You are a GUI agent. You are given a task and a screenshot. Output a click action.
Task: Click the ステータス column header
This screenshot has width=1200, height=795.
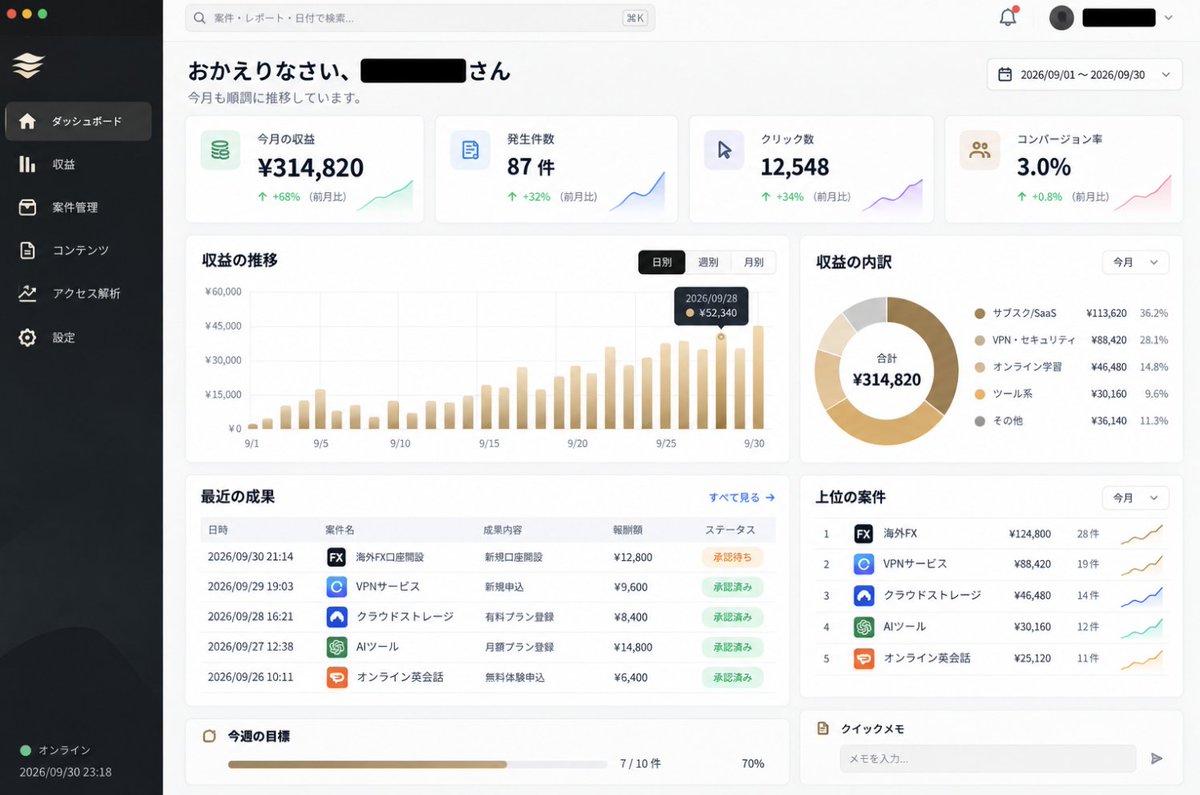coord(730,529)
